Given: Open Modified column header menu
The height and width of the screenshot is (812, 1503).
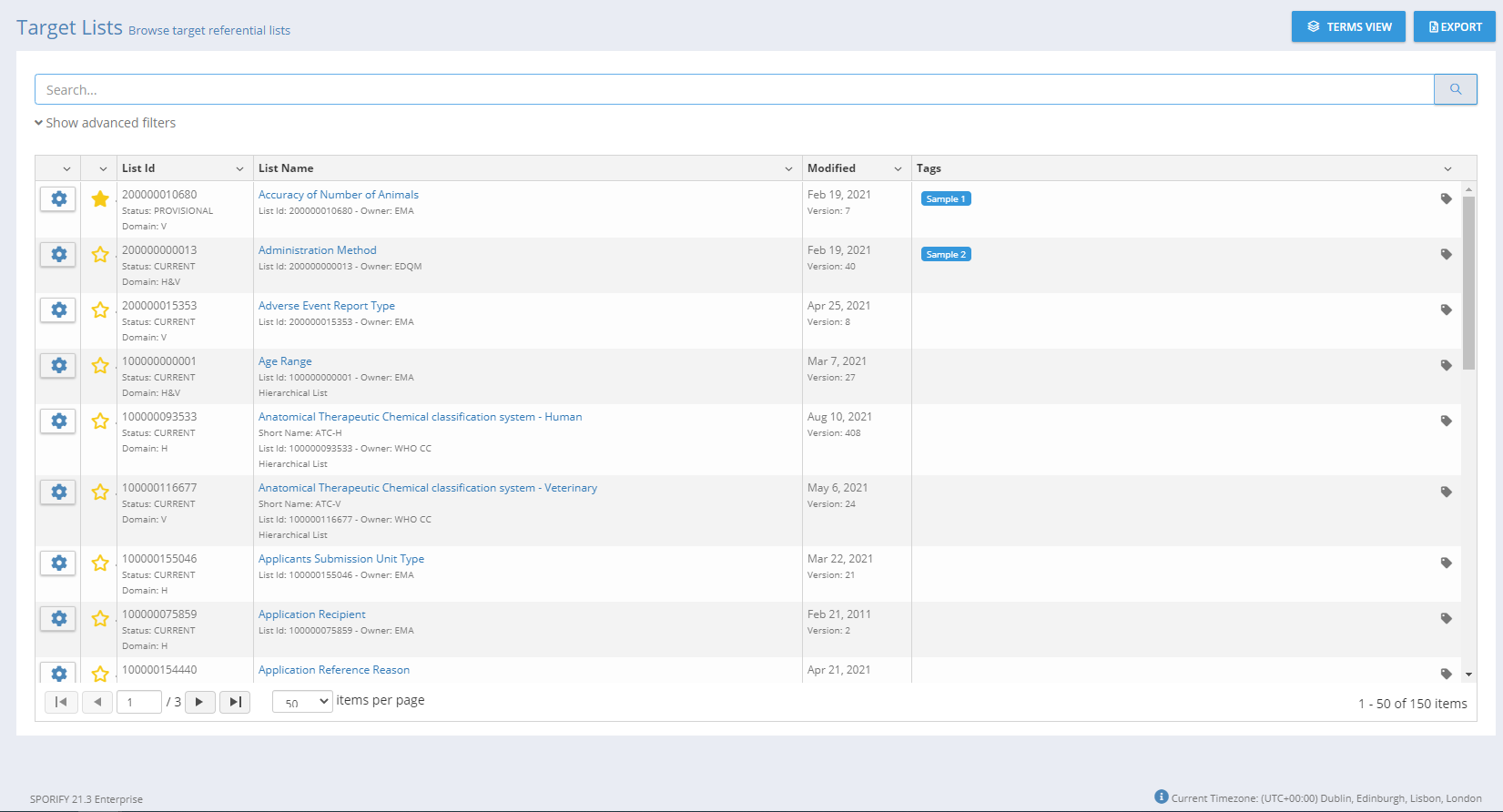Looking at the screenshot, I should pos(898,168).
